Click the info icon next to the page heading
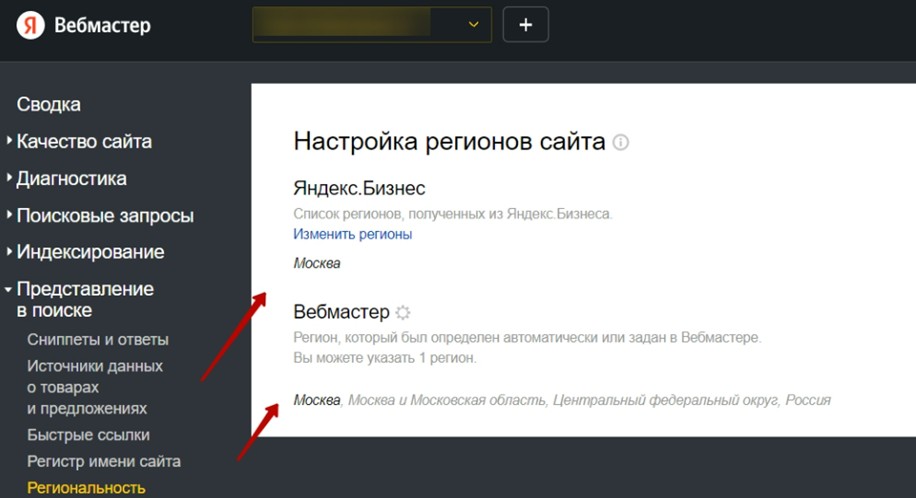Image resolution: width=916 pixels, height=498 pixels. coord(620,142)
